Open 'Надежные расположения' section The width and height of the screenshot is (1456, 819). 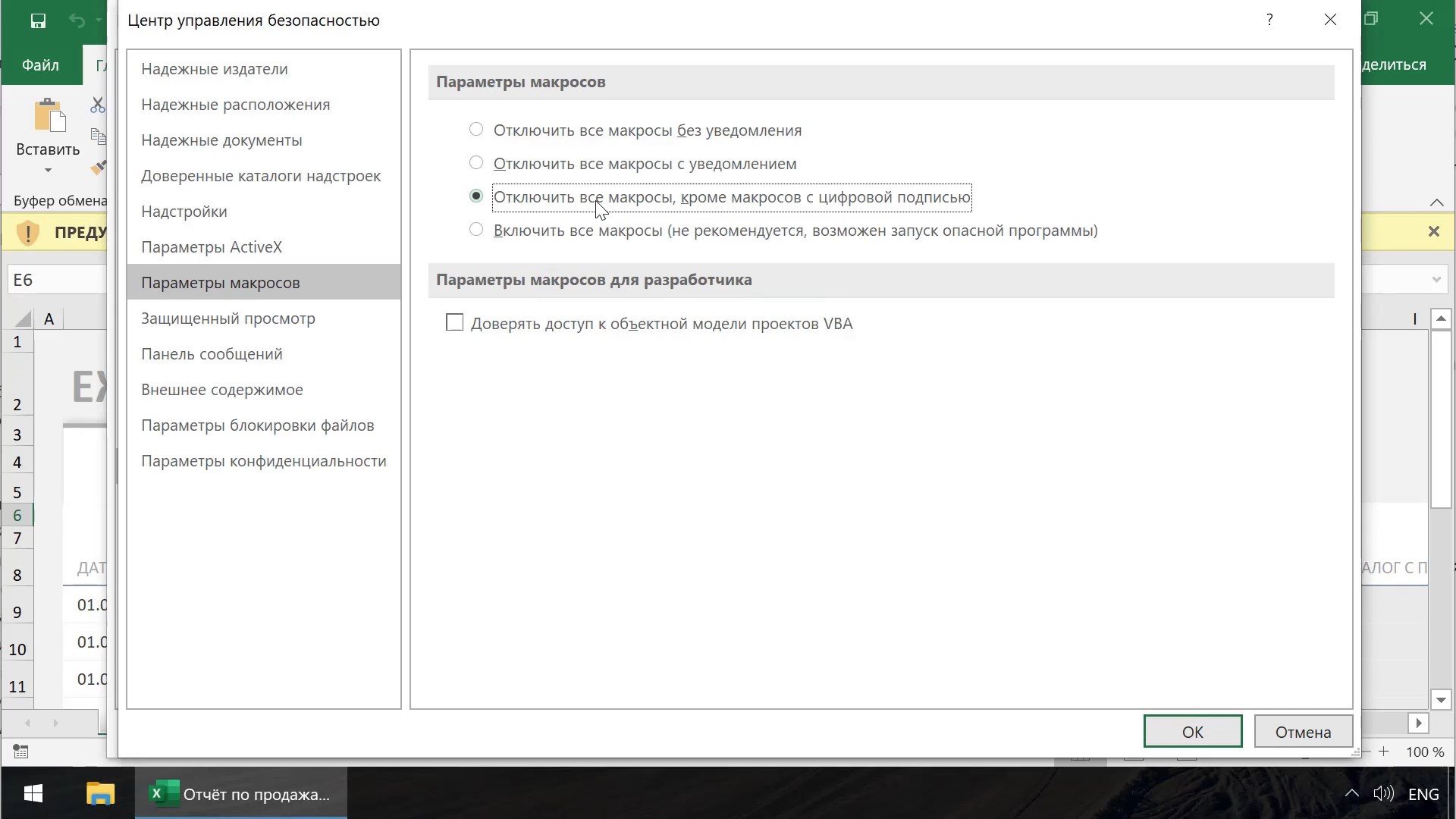click(264, 105)
